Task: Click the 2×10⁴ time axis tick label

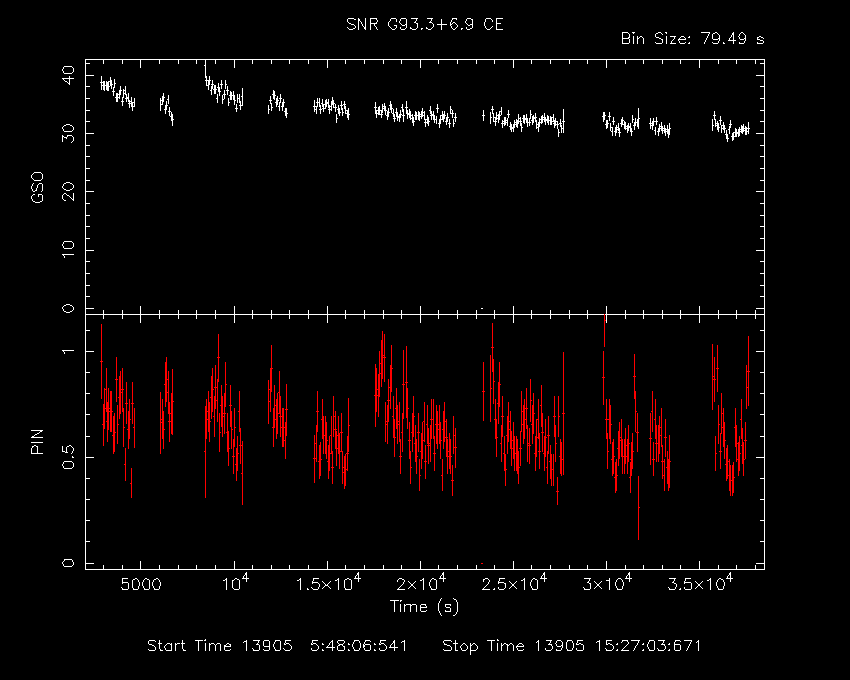Action: 421,582
